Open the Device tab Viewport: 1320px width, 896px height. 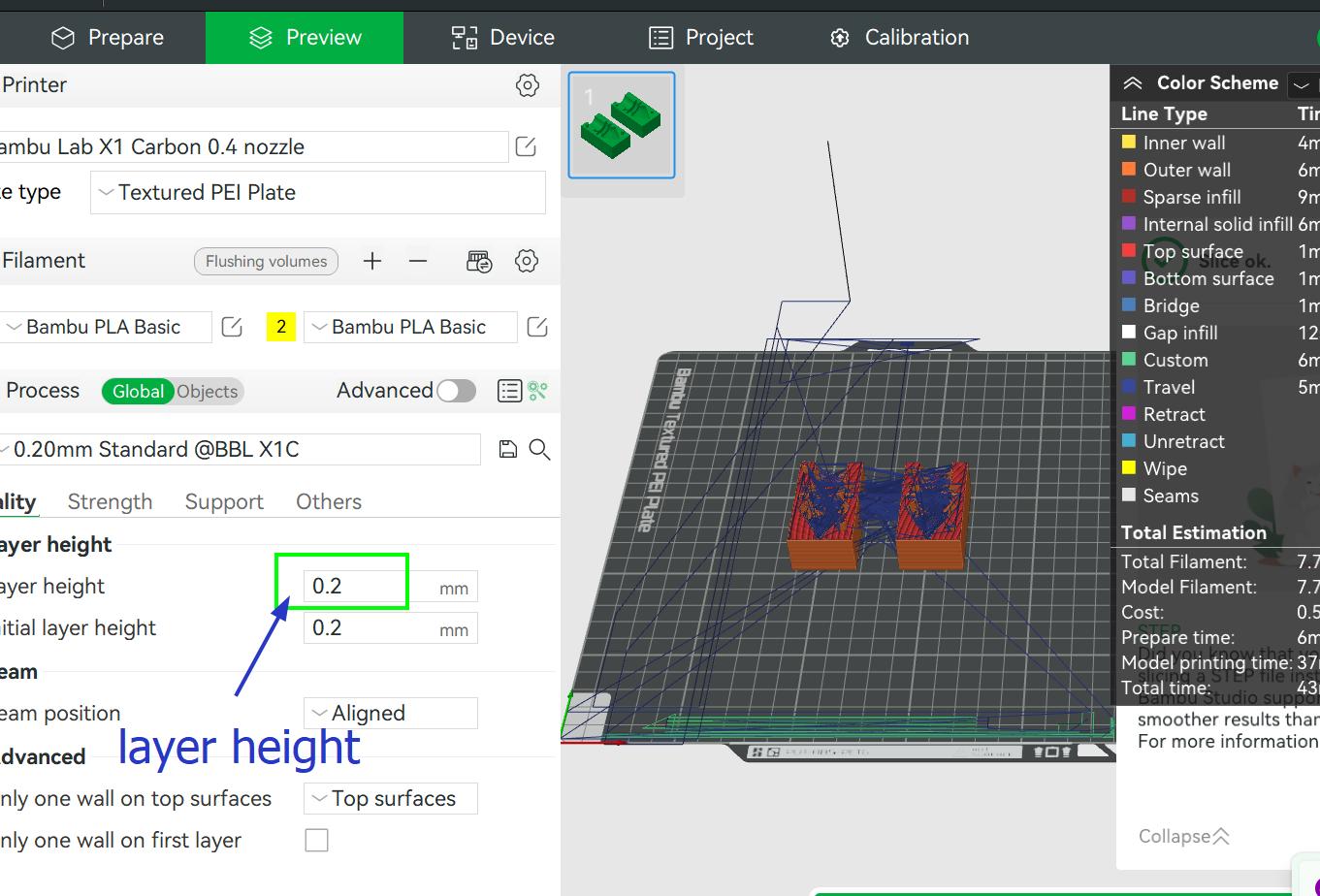click(503, 38)
